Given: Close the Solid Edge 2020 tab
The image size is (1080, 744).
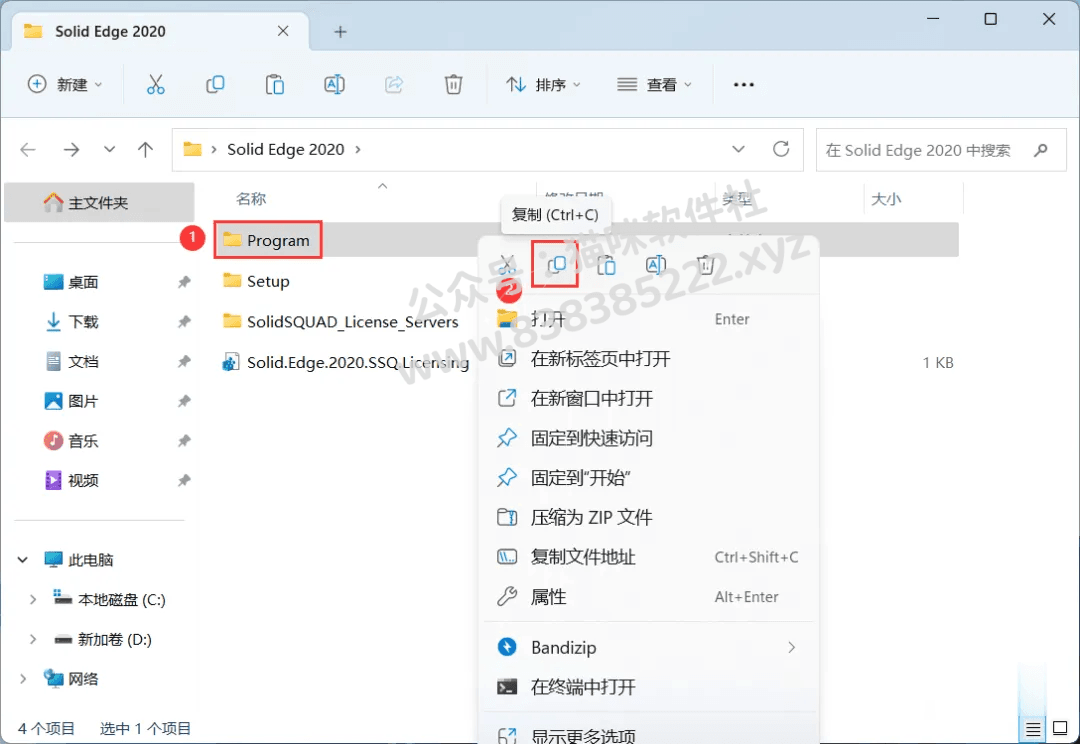Looking at the screenshot, I should tap(283, 31).
